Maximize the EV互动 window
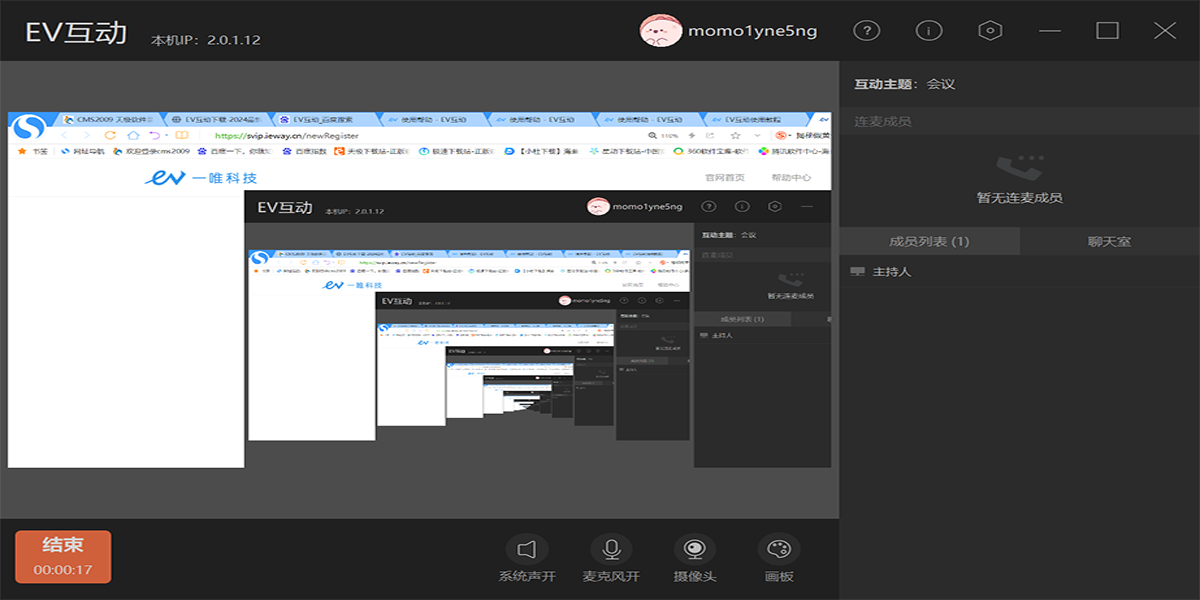Viewport: 1200px width, 600px height. click(x=1107, y=31)
